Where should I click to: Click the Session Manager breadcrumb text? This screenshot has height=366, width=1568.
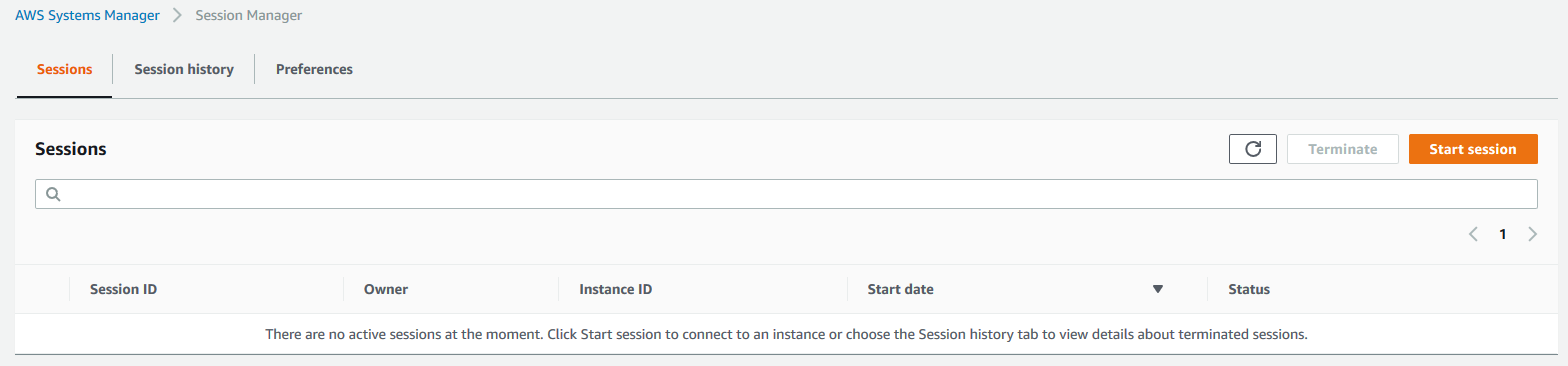tap(248, 15)
